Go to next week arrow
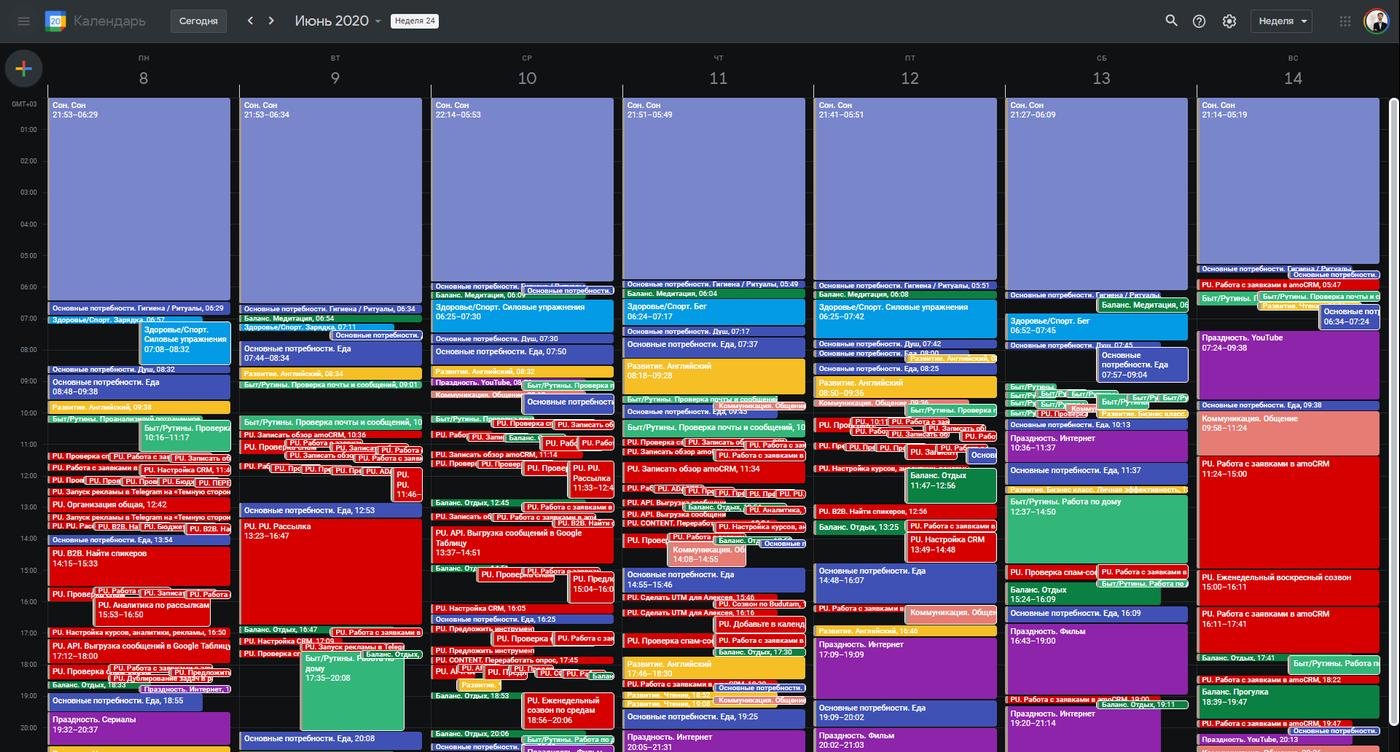Viewport: 1400px width, 752px height. point(271,21)
